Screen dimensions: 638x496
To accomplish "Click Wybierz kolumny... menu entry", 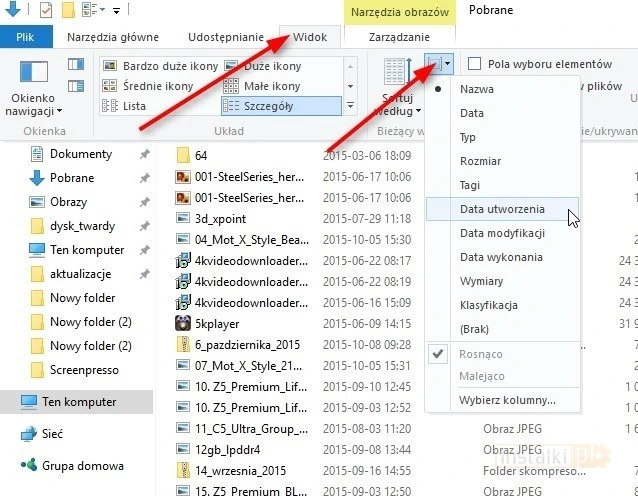I will coord(507,400).
